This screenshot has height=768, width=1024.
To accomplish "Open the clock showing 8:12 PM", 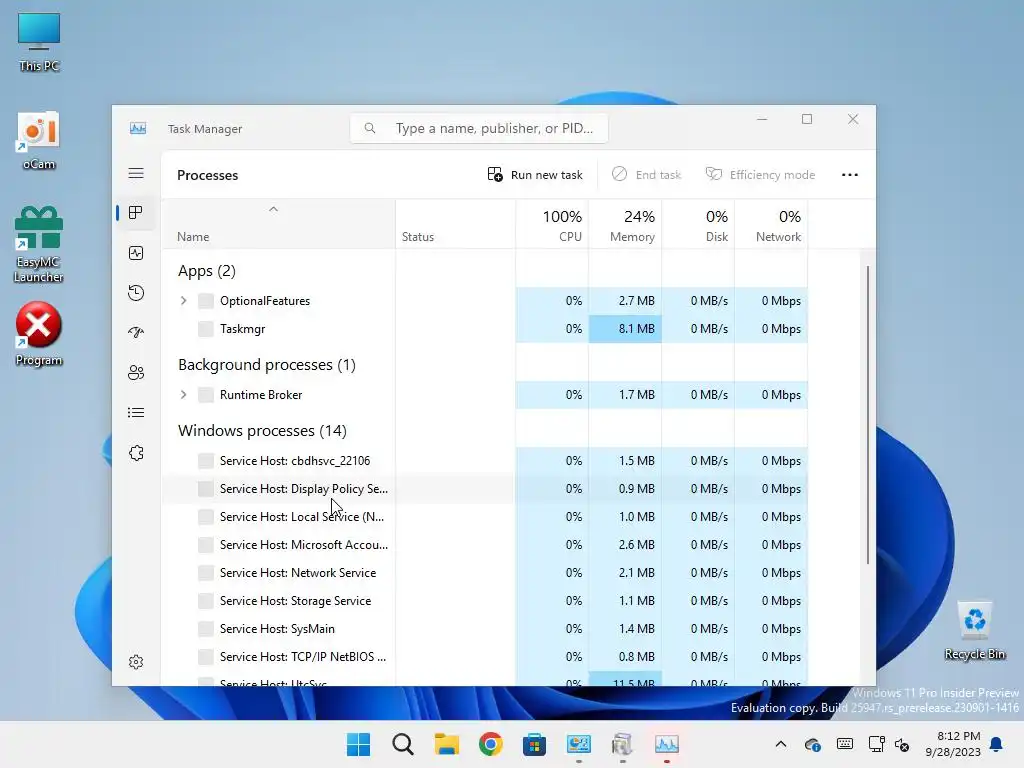I will [x=953, y=744].
